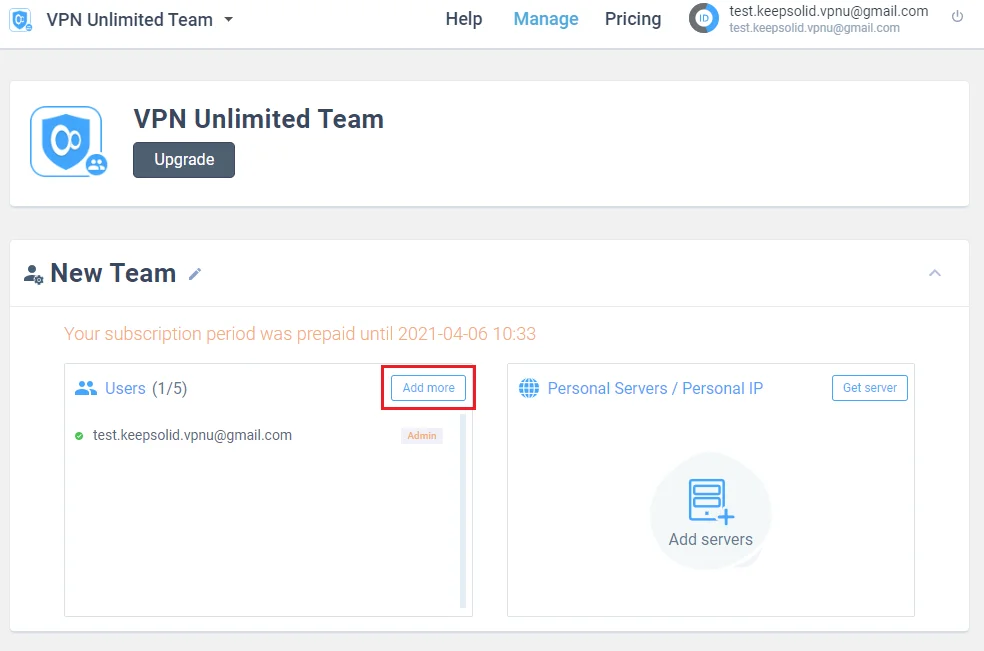Viewport: 984px width, 651px height.
Task: Click Add more users button
Action: coord(429,388)
